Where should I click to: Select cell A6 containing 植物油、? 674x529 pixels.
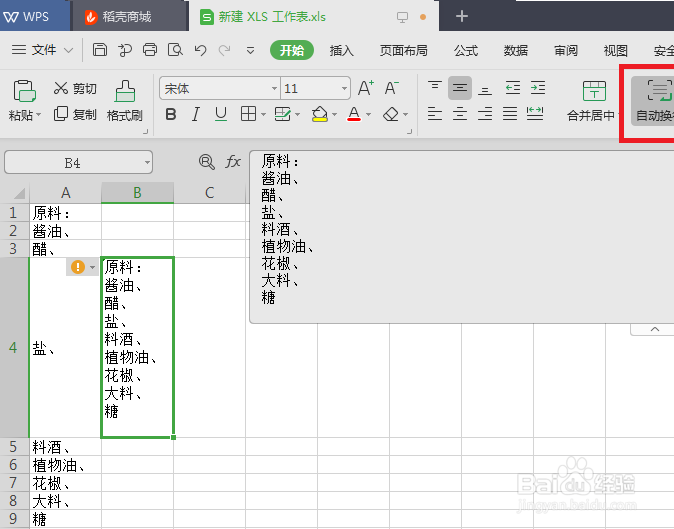point(65,465)
